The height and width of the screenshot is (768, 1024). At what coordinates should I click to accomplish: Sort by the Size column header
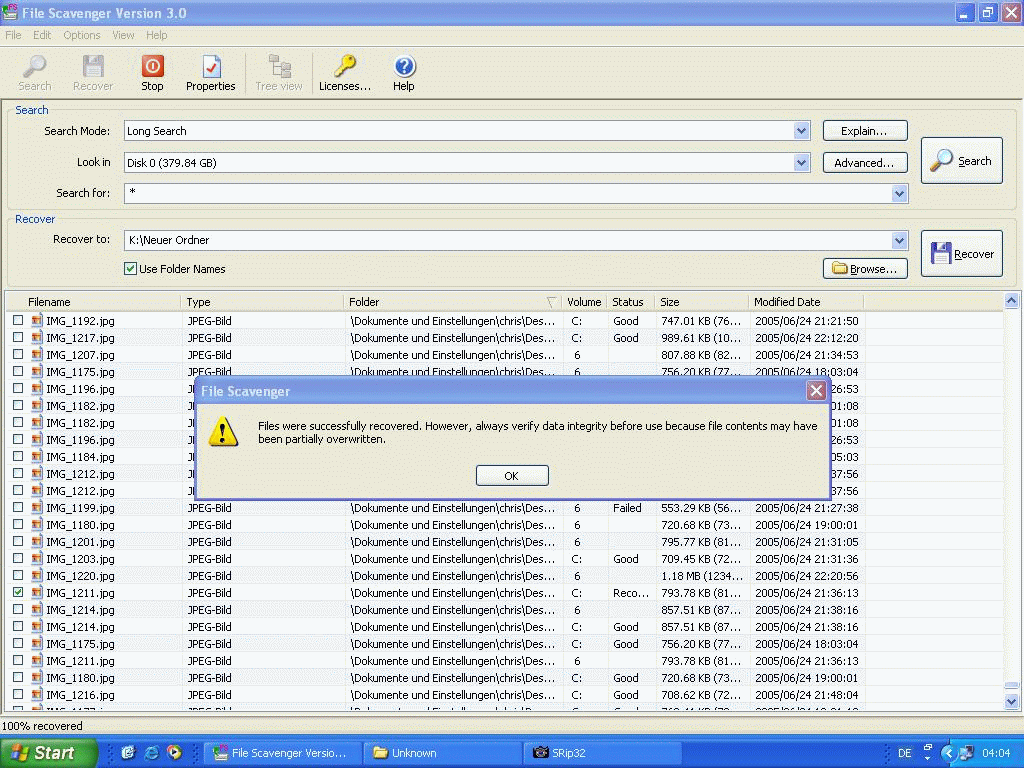(x=702, y=302)
